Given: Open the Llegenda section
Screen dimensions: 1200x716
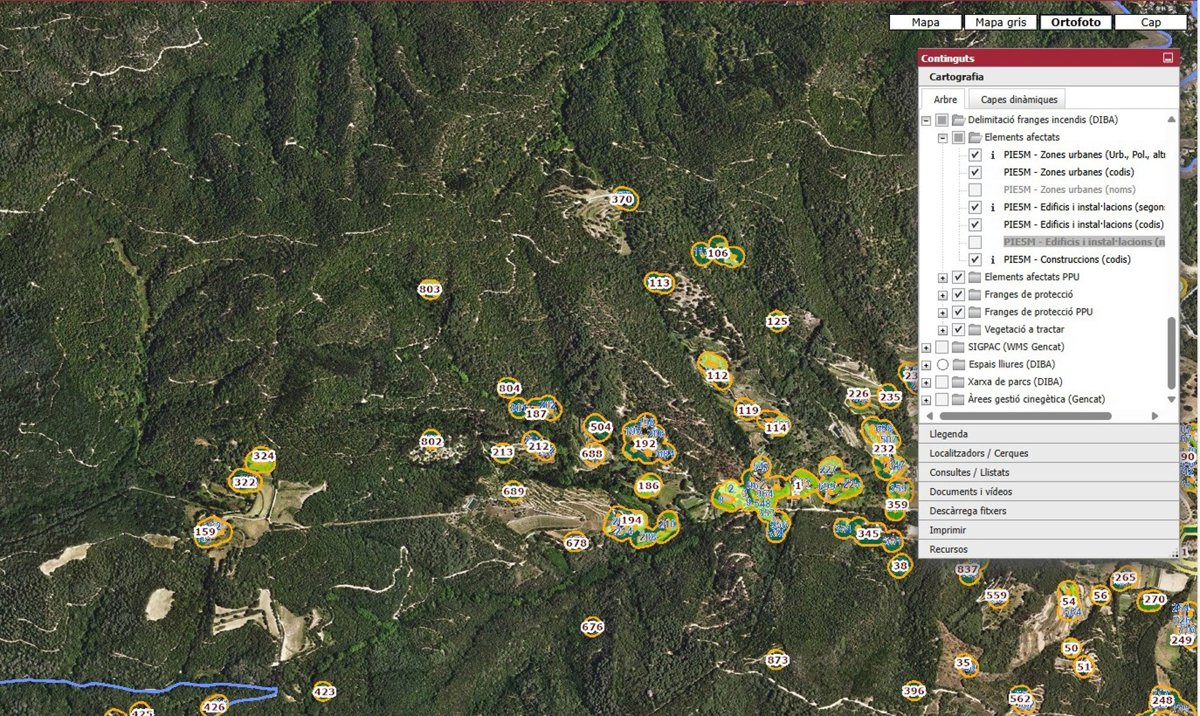Looking at the screenshot, I should [1048, 434].
